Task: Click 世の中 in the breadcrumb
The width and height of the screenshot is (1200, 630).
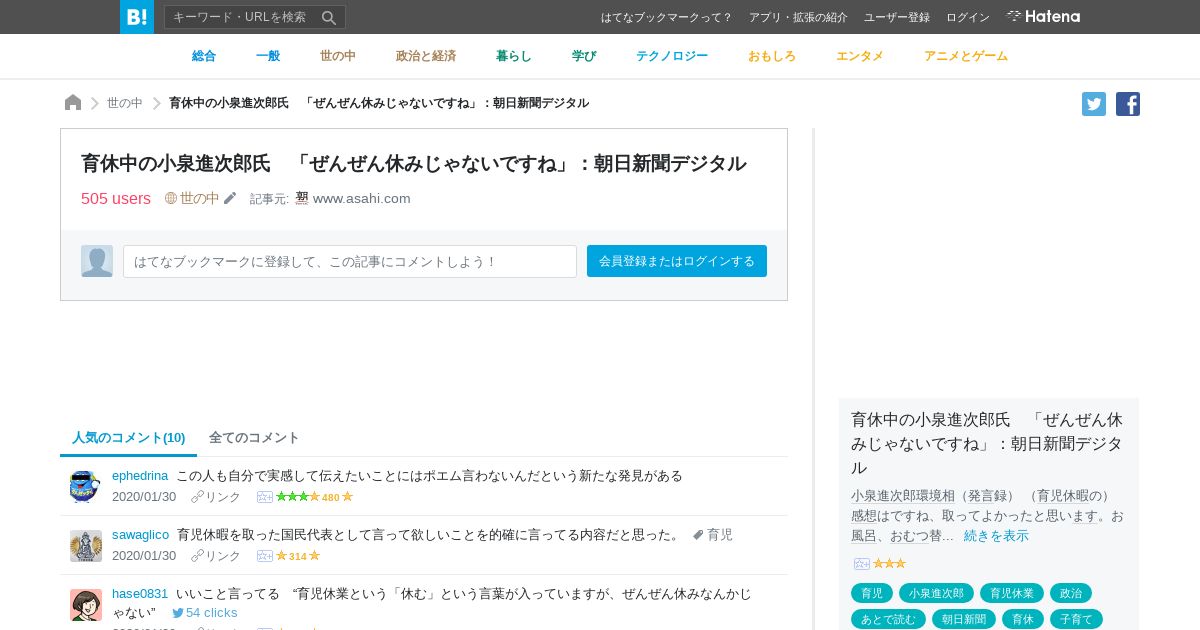Action: 125,103
